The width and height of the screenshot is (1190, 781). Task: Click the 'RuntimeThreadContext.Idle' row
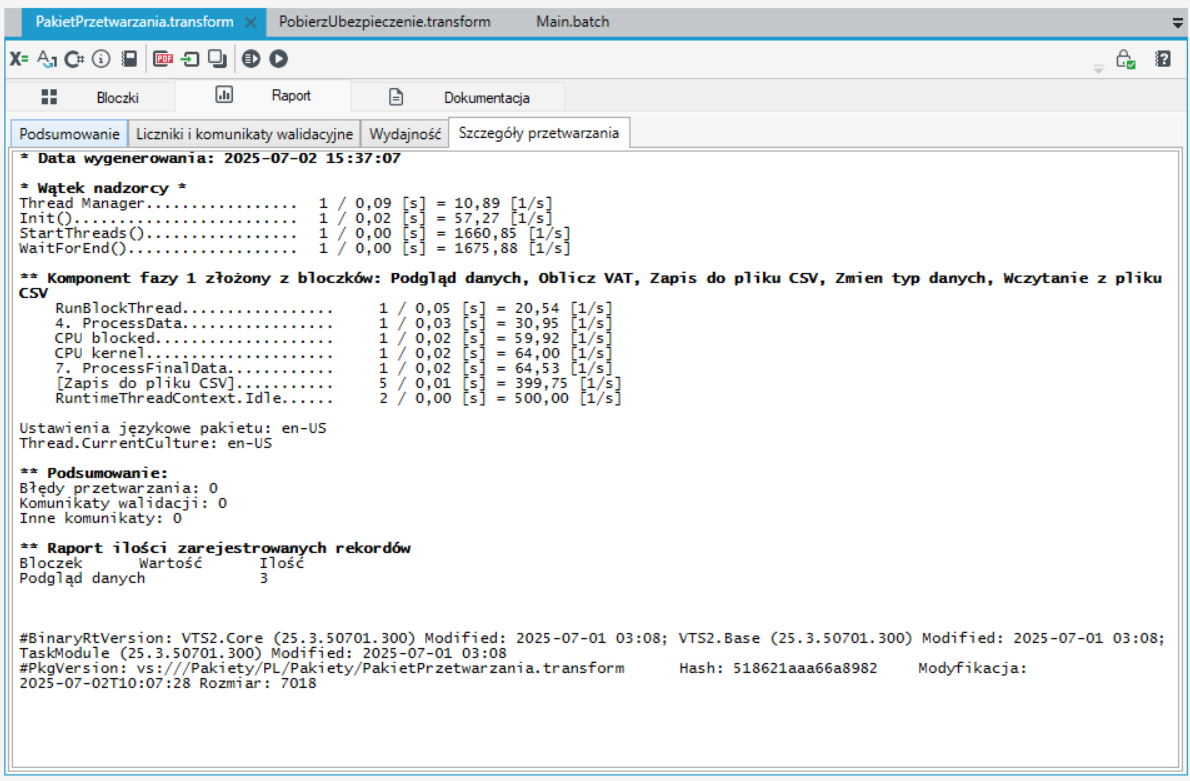338,398
